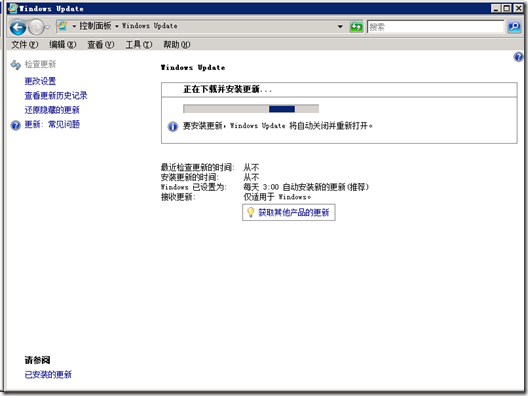Screen dimensions: 528x396
Task: Open 更新: 常见问题 link
Action: click(x=52, y=124)
